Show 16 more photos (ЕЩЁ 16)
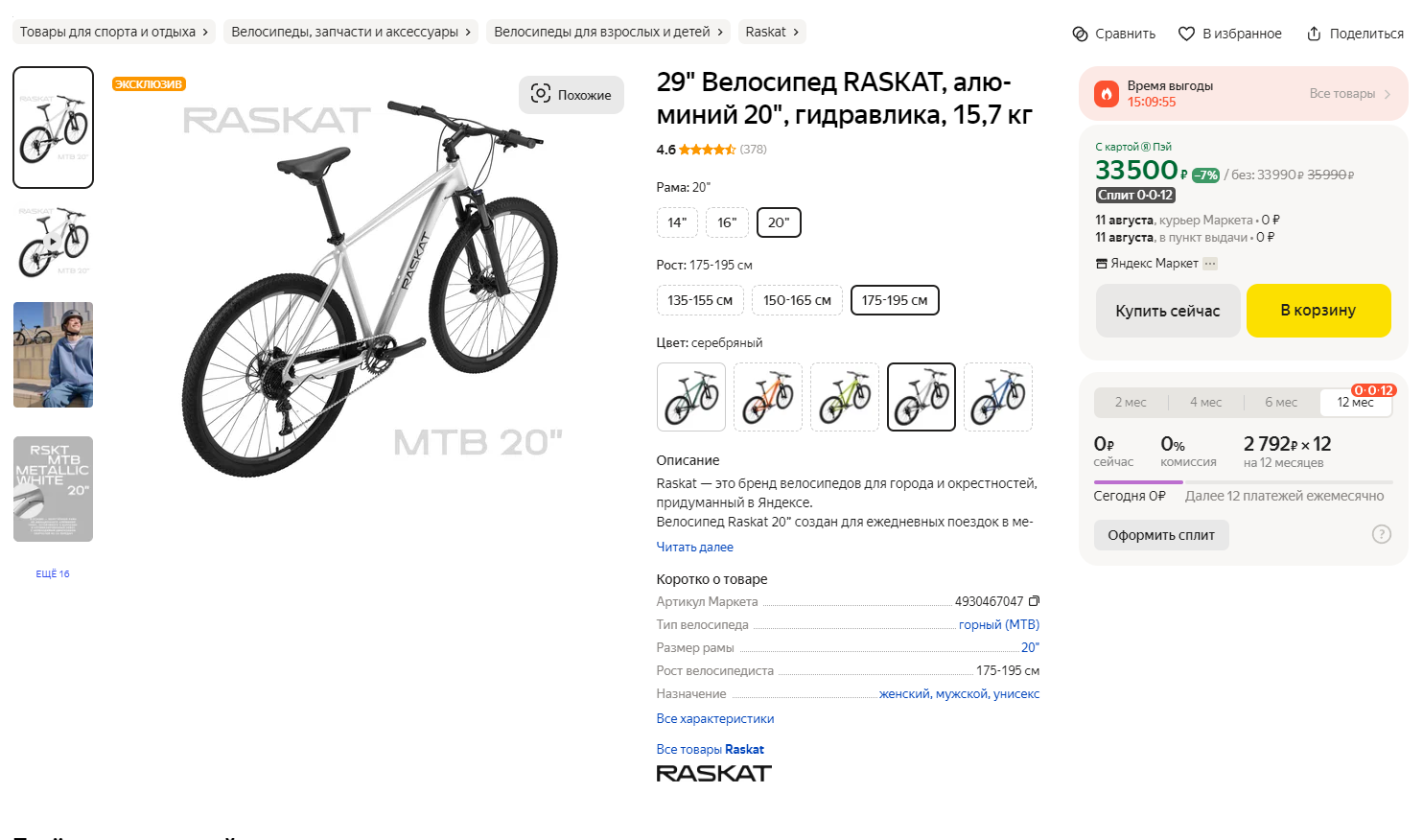Screen dimensions: 1423x840 click(53, 573)
